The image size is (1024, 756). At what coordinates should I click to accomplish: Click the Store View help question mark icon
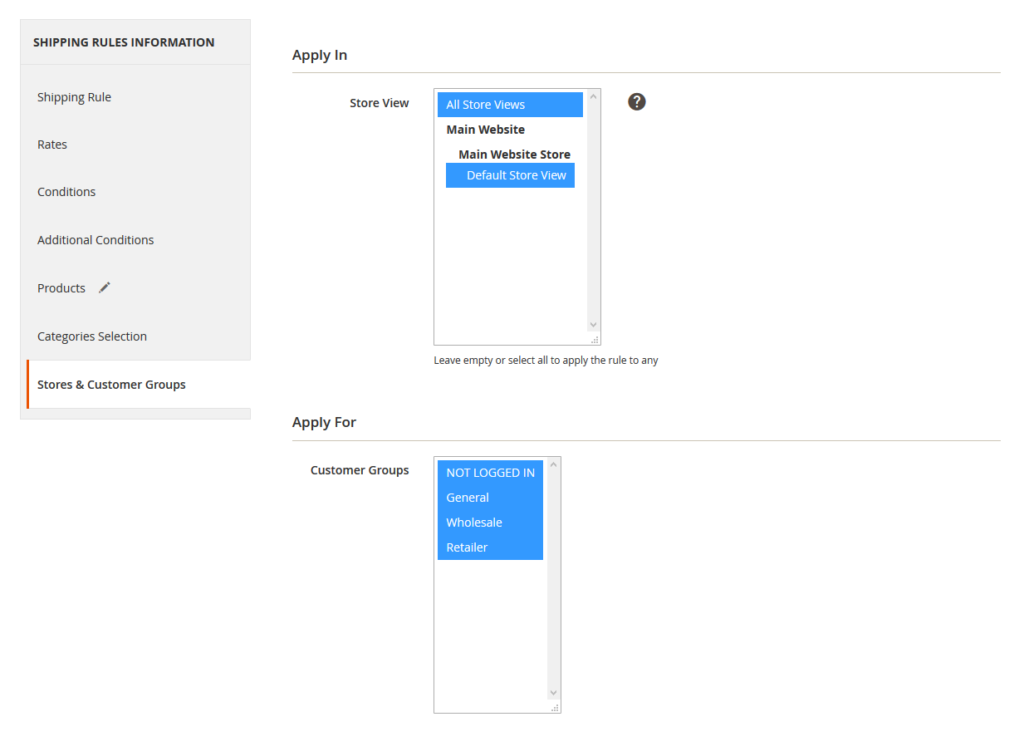(x=636, y=102)
